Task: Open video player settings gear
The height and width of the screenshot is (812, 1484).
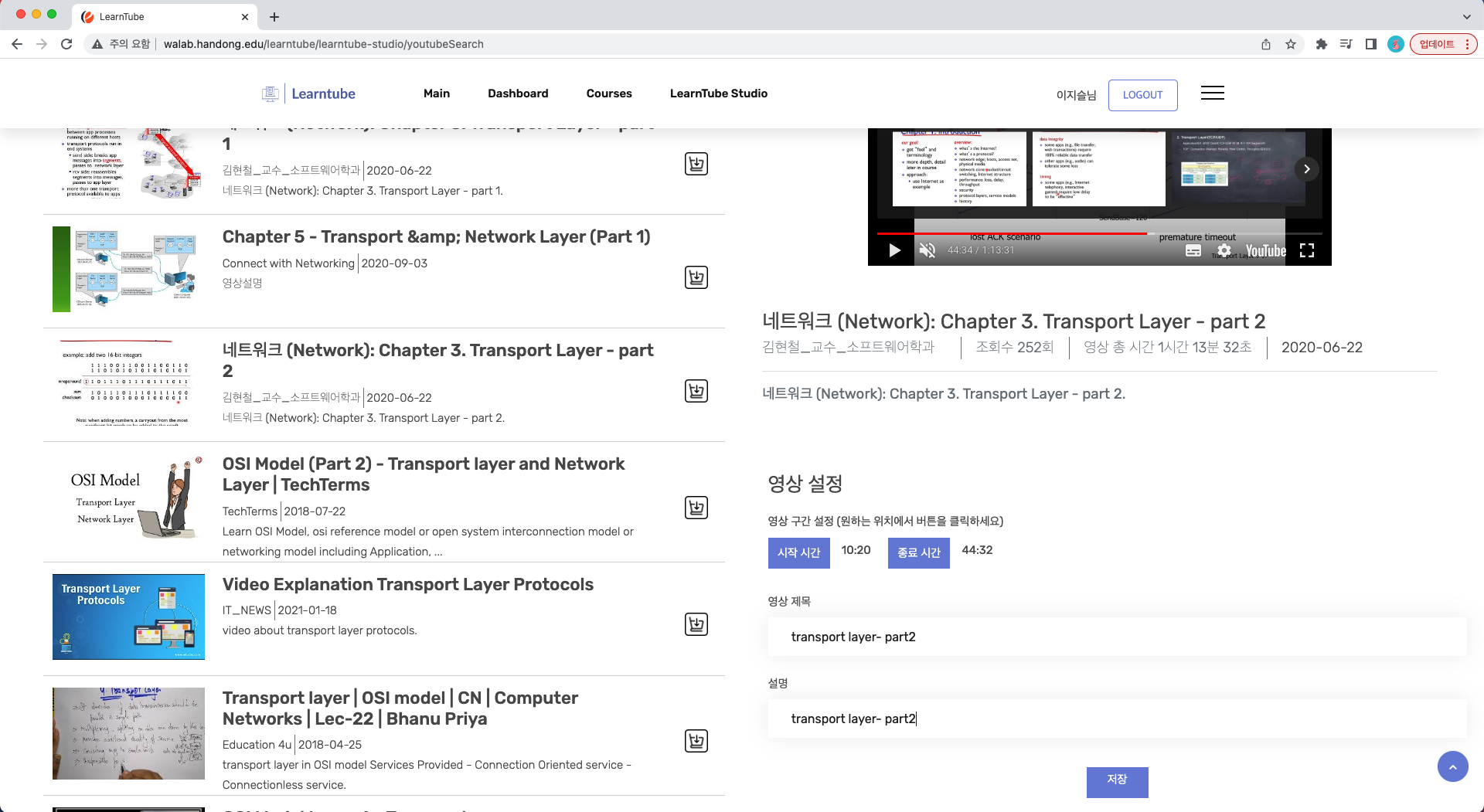Action: point(1224,250)
